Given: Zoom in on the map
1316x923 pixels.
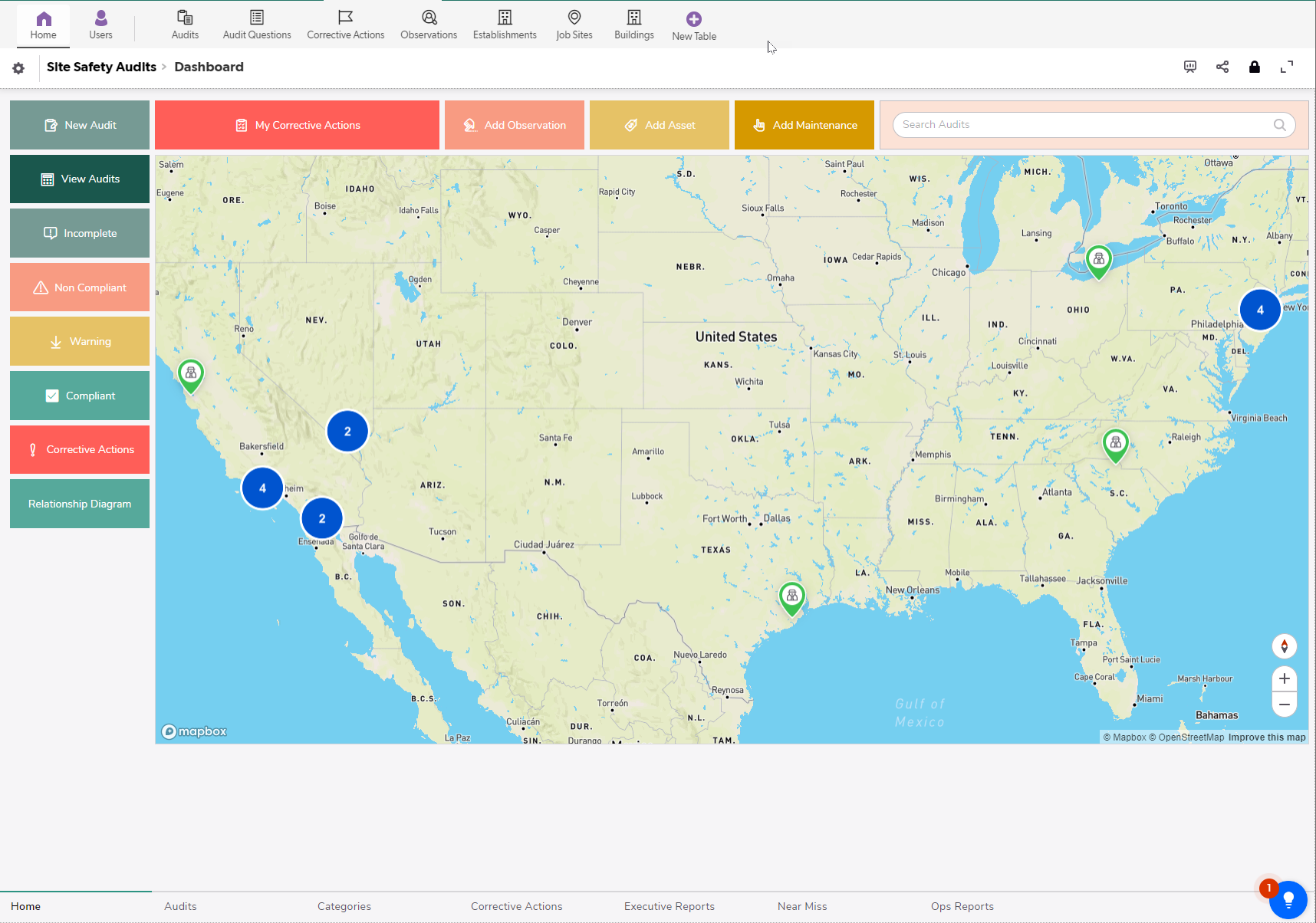Looking at the screenshot, I should 1284,678.
